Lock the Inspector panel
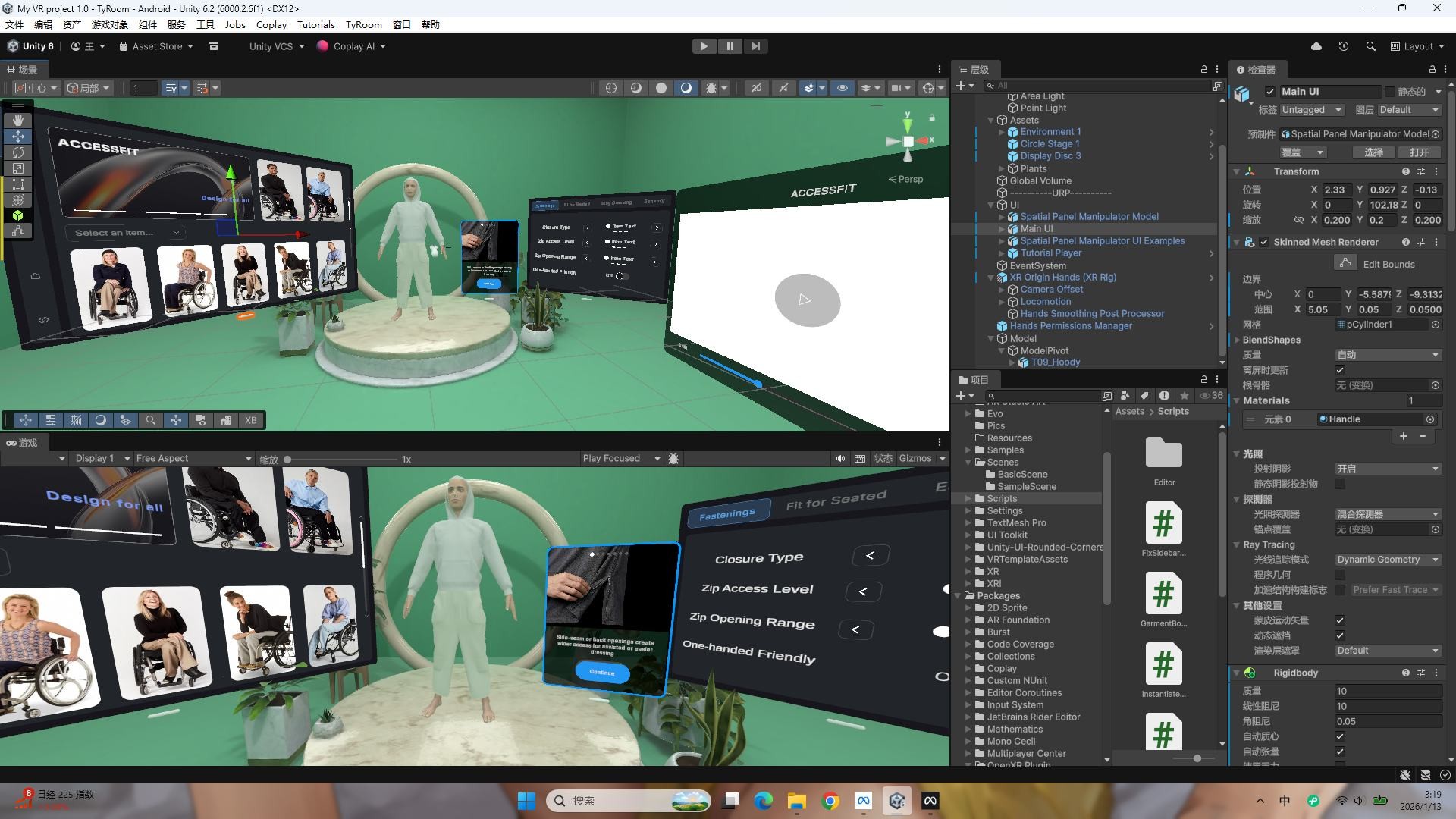 [x=1432, y=69]
